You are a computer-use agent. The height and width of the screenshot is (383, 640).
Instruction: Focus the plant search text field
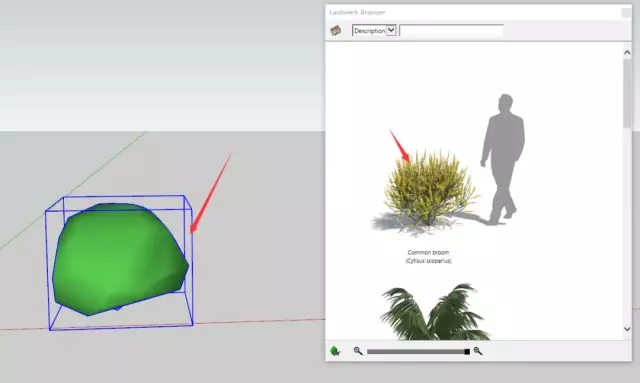click(x=451, y=31)
